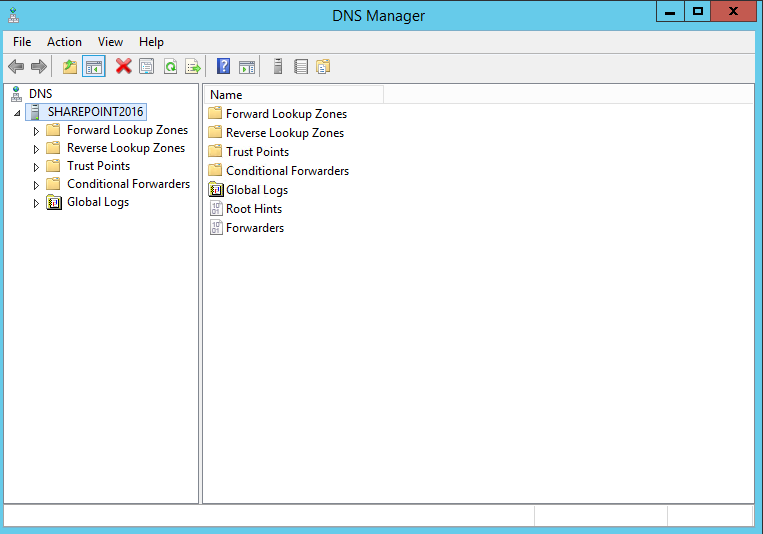This screenshot has height=534, width=763.
Task: Go up one level with folder-arrow icon
Action: click(x=70, y=66)
